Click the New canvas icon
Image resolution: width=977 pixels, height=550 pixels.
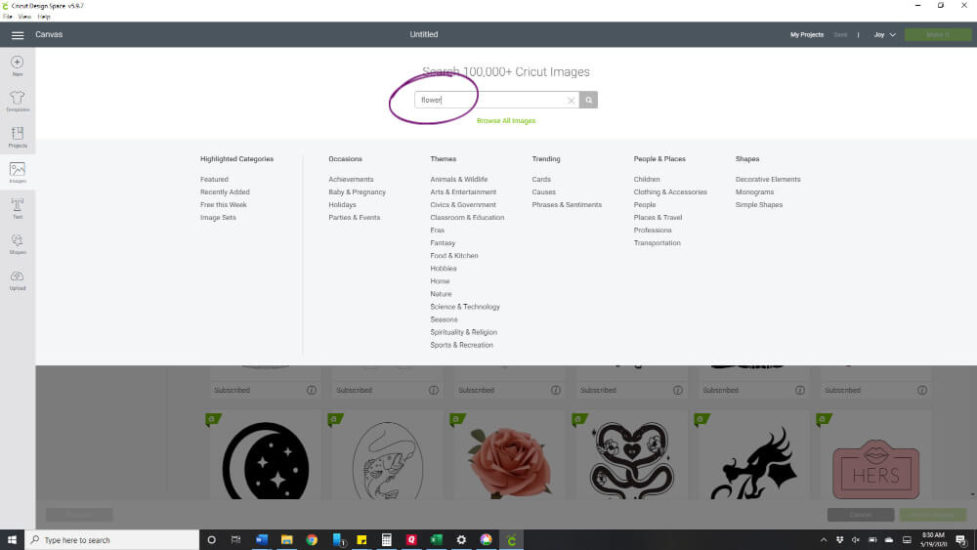click(17, 65)
